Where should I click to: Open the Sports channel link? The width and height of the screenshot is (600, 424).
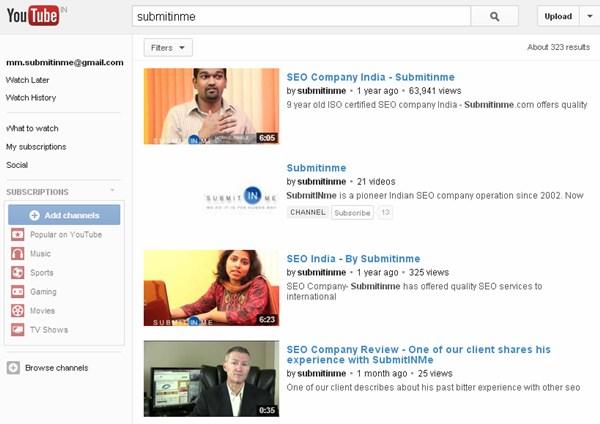tap(42, 272)
